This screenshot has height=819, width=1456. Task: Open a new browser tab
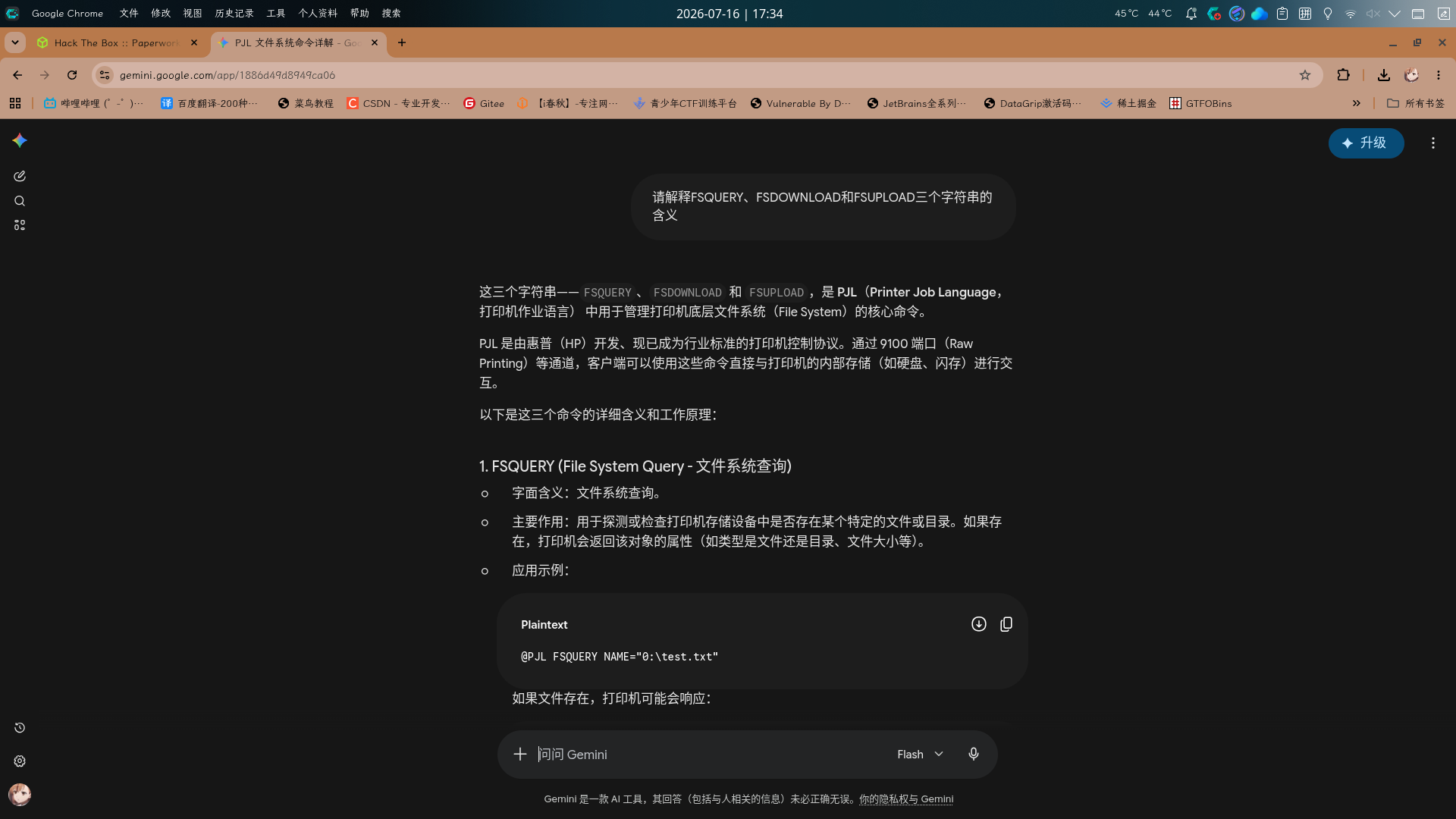(x=402, y=43)
